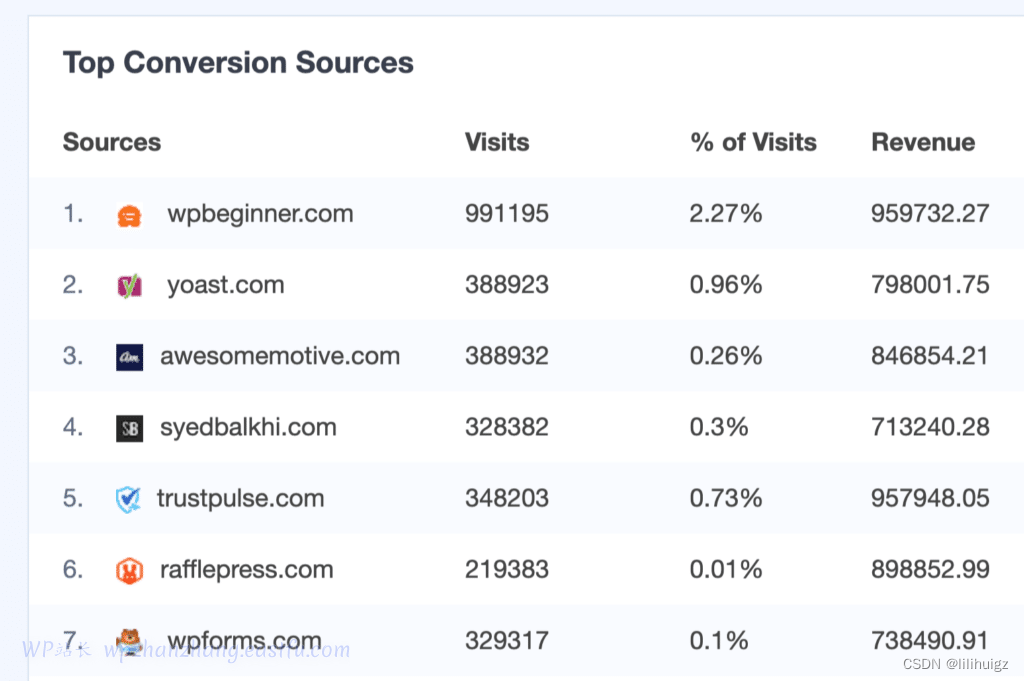Click the 2.27% visits percentage
Viewport: 1024px width, 681px height.
(726, 214)
